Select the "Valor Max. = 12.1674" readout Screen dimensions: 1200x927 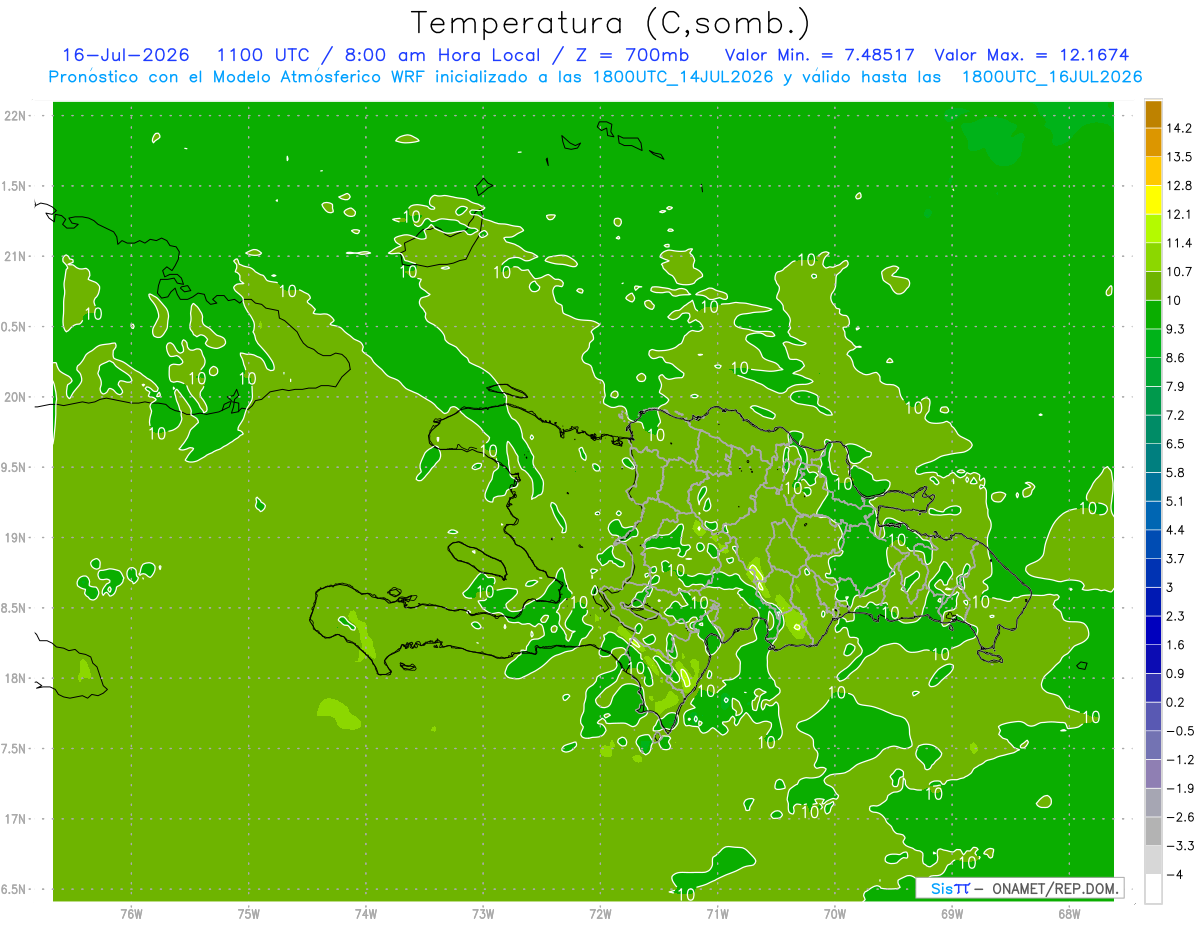(1032, 55)
